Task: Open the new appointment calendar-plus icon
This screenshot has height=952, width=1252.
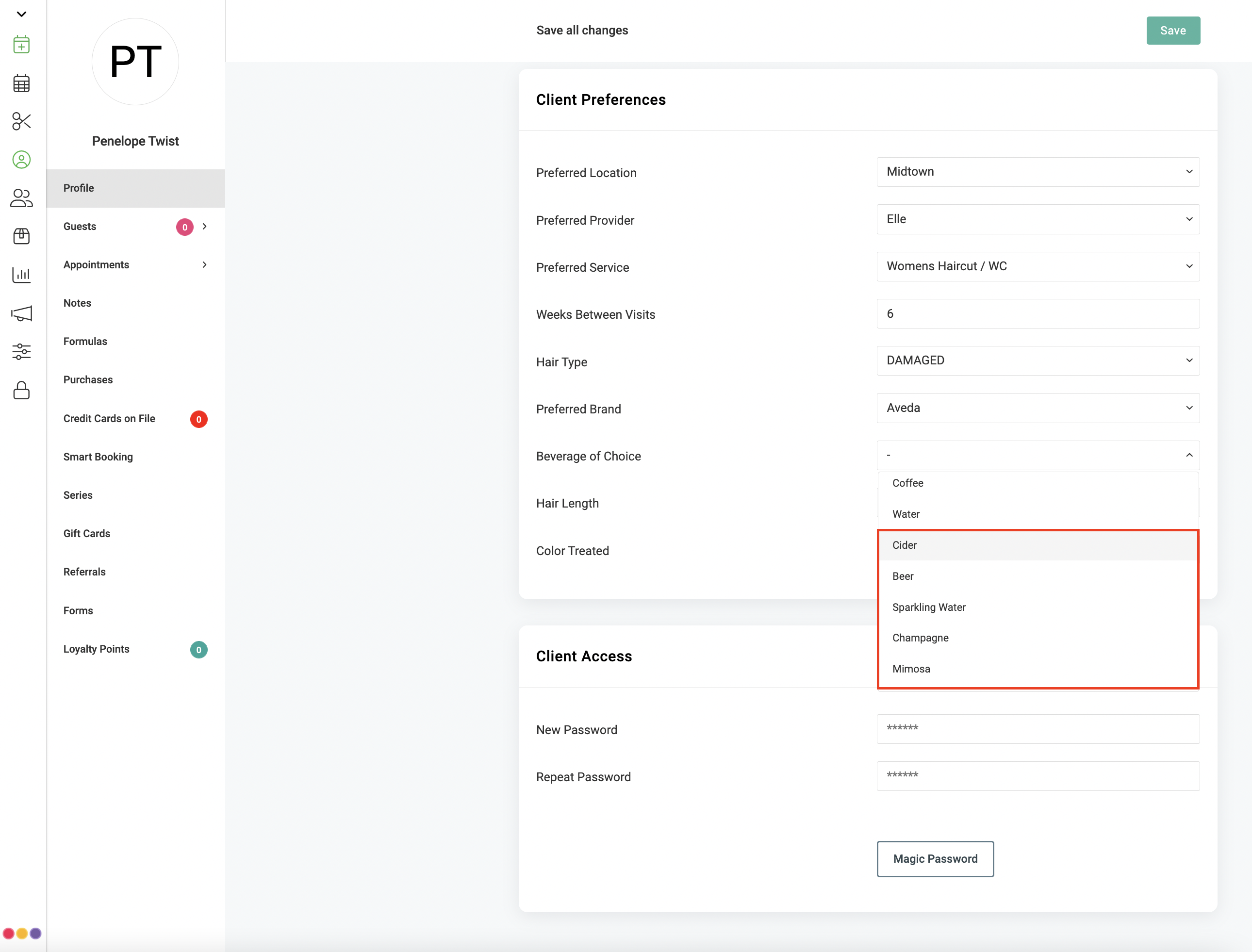Action: [21, 45]
